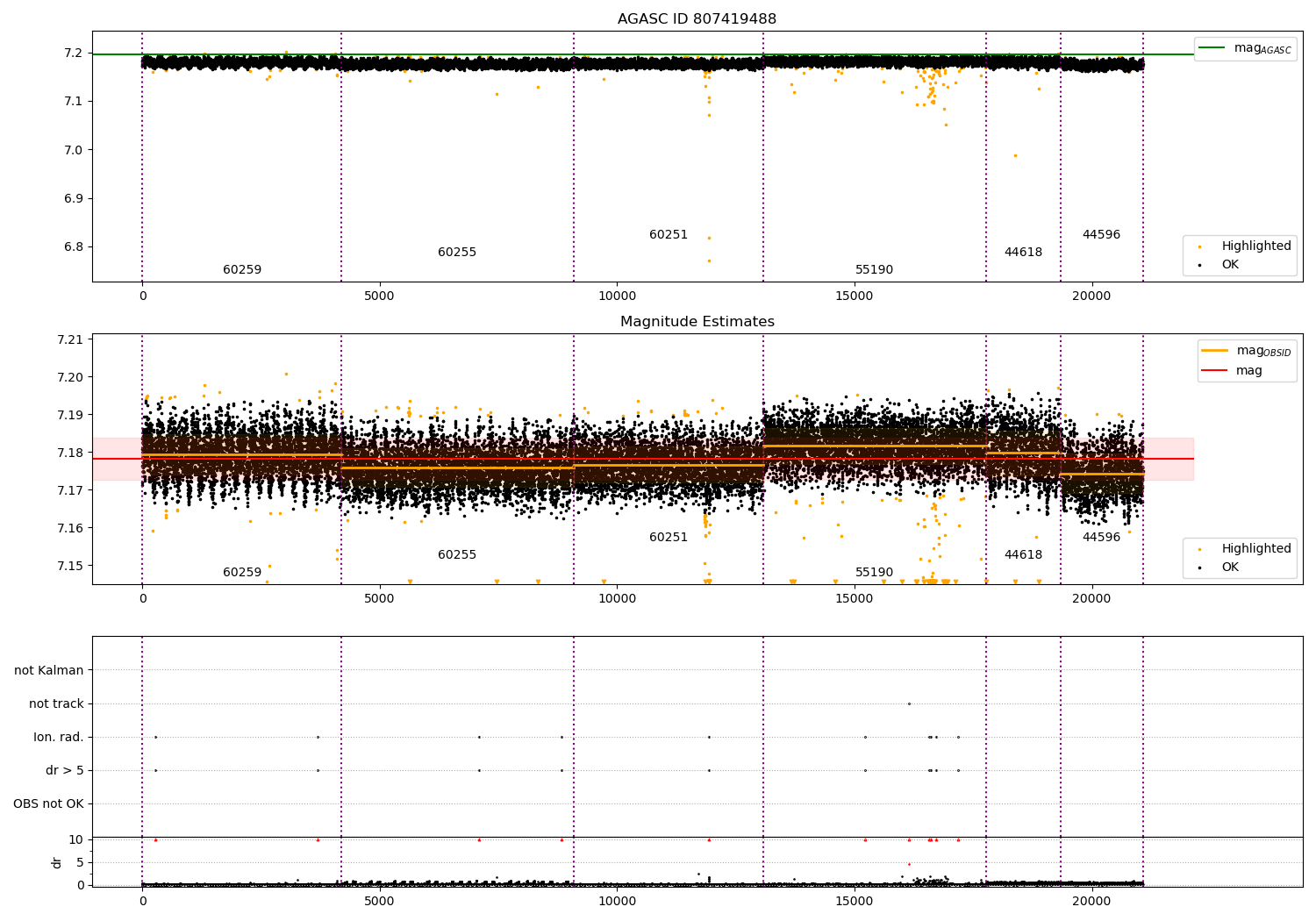Click x-axis tick 20000 in bottom plot
The width and height of the screenshot is (1316, 921).
[x=1092, y=901]
